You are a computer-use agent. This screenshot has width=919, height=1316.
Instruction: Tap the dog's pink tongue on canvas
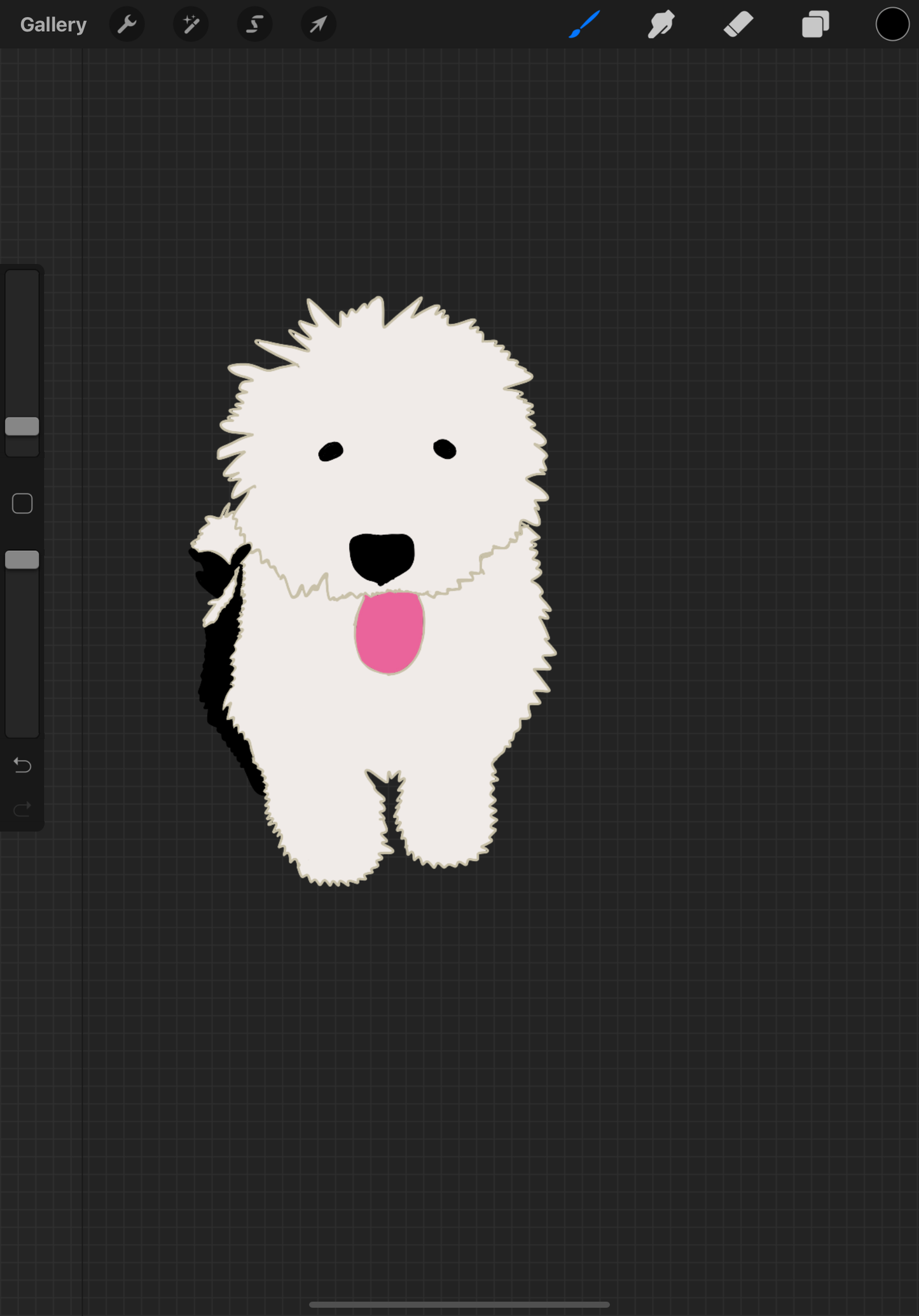pyautogui.click(x=389, y=633)
